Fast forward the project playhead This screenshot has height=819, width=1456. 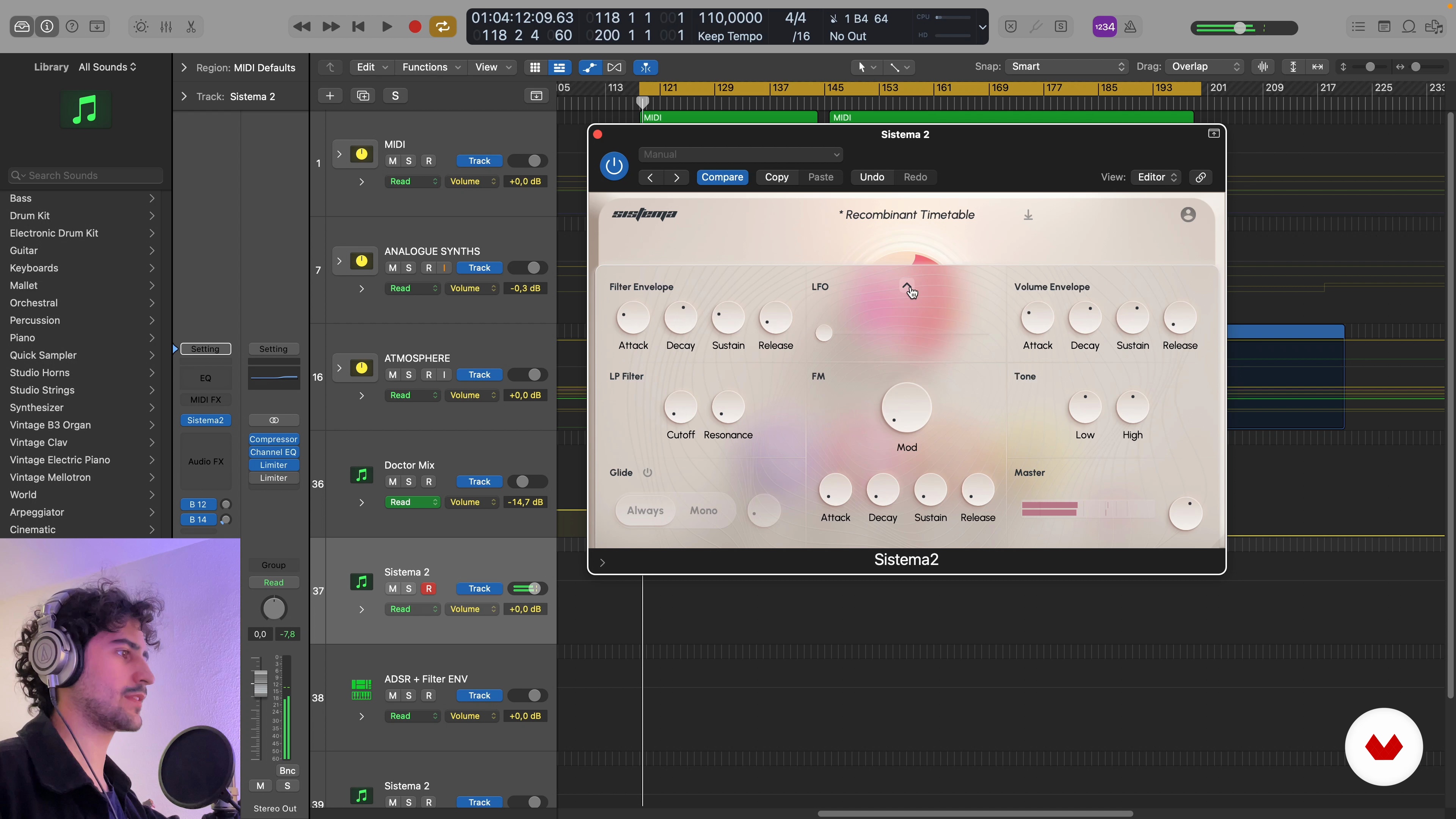pos(331,27)
